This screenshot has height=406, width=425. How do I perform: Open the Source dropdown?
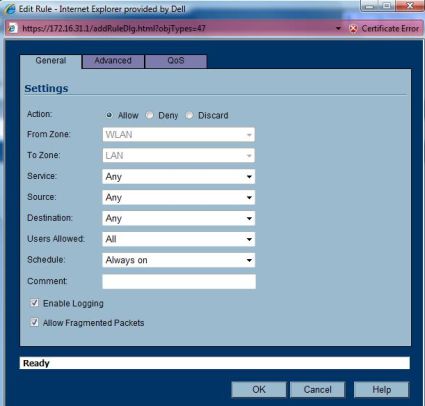tap(179, 198)
